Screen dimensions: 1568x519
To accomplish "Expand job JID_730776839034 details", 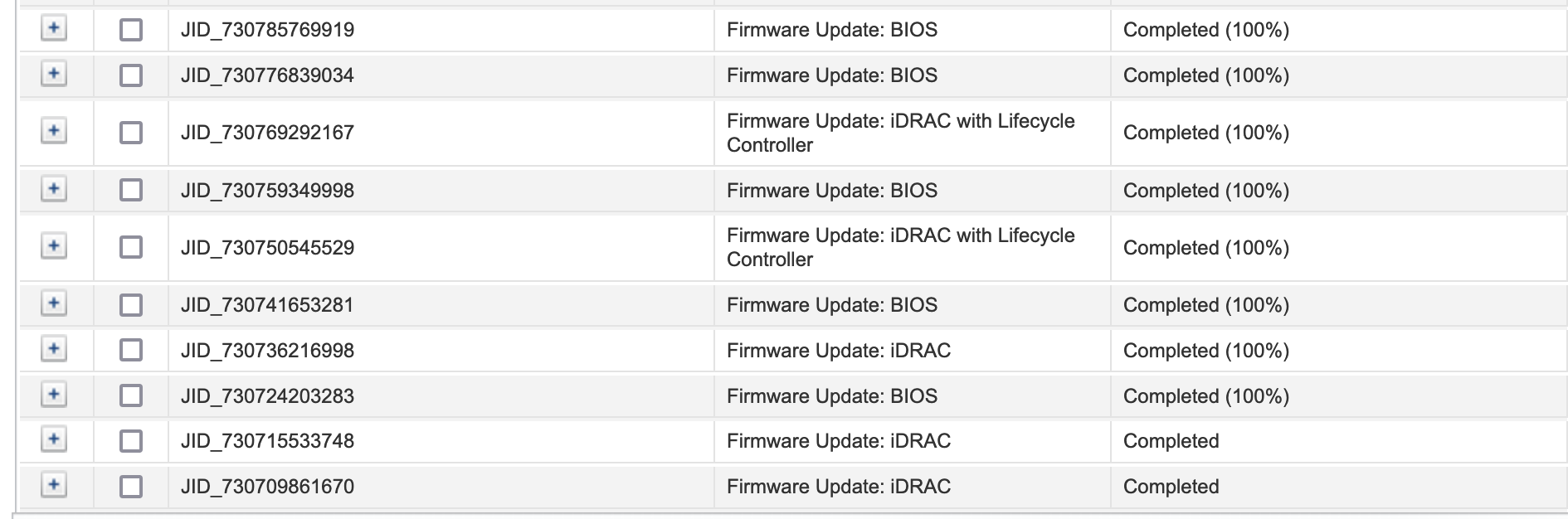I will 54,74.
